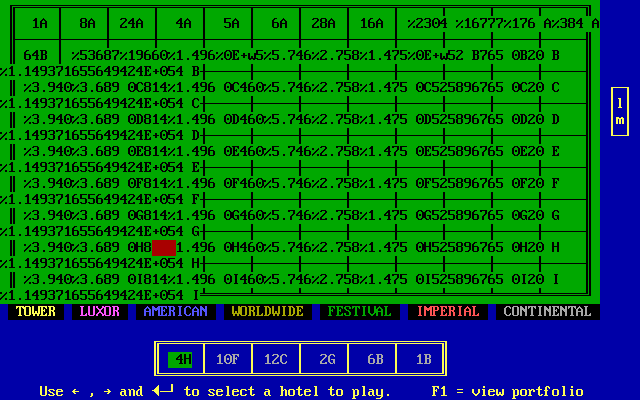Choose the LUXOR hotel chain
The width and height of the screenshot is (640, 400).
[99, 312]
